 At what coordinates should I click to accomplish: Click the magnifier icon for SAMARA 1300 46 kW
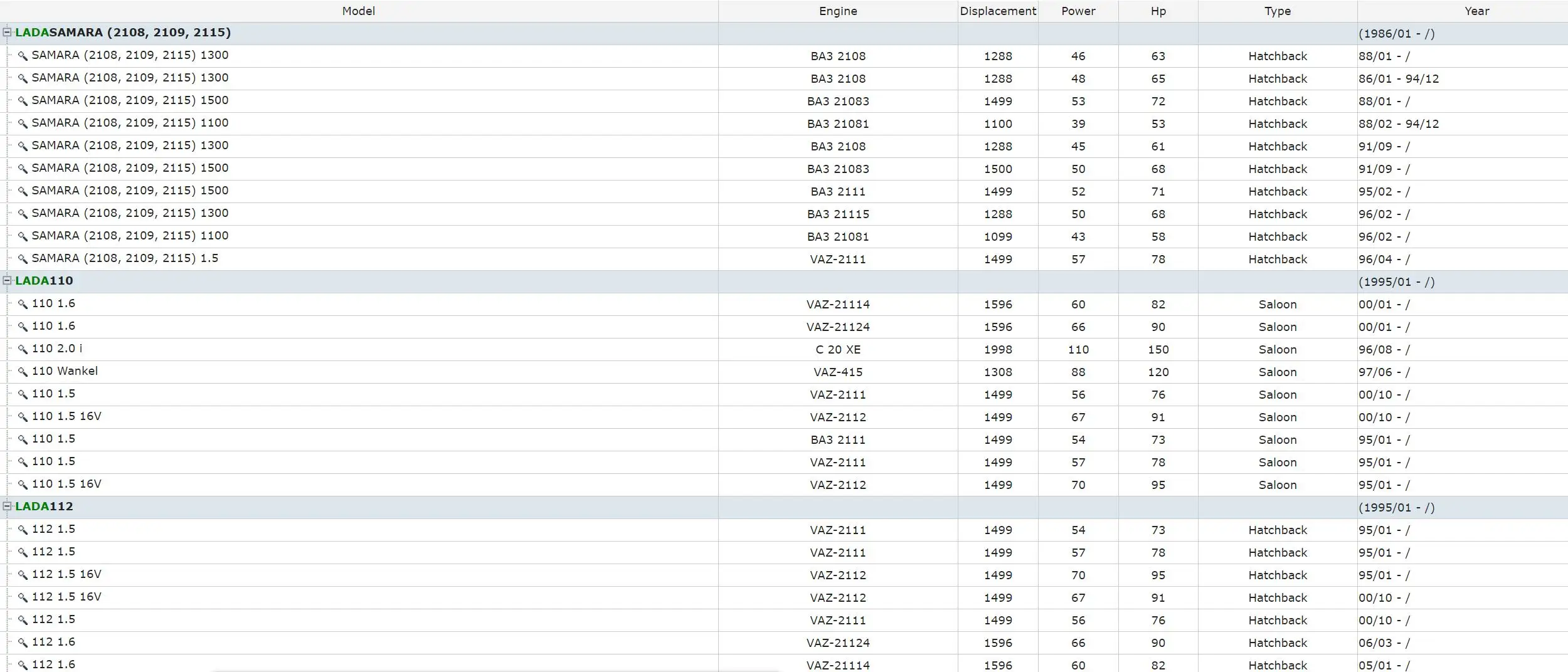23,56
